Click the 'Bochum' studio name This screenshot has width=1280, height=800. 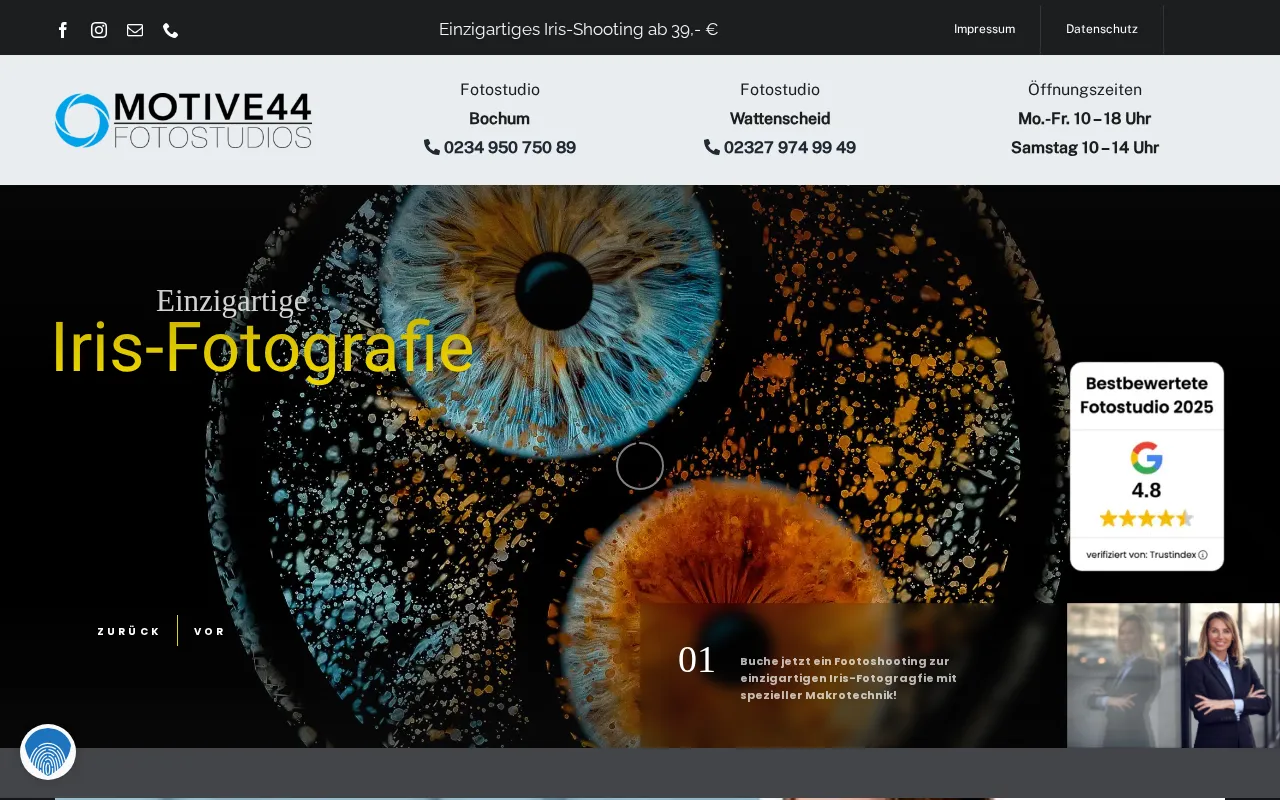coord(500,119)
